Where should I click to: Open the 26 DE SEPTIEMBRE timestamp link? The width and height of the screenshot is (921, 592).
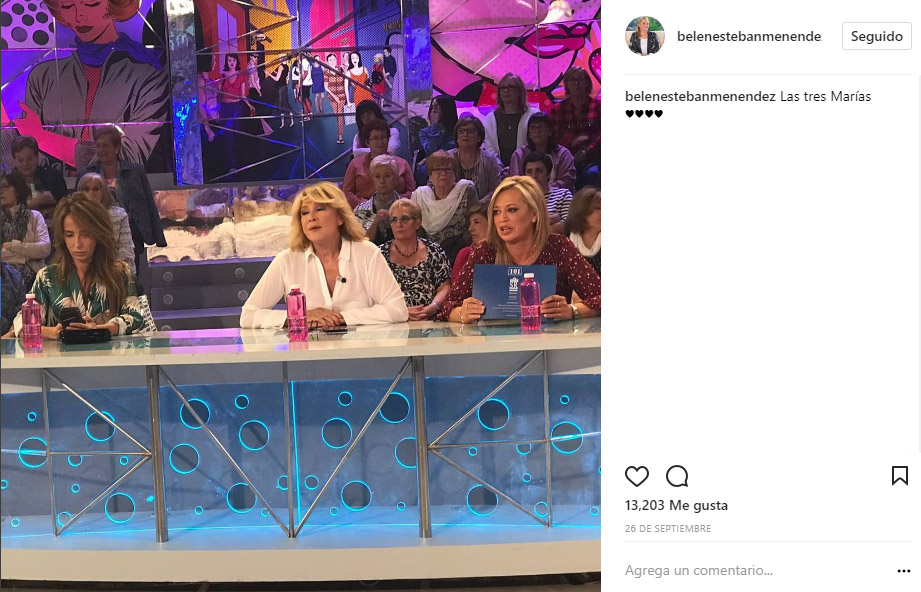tap(668, 529)
